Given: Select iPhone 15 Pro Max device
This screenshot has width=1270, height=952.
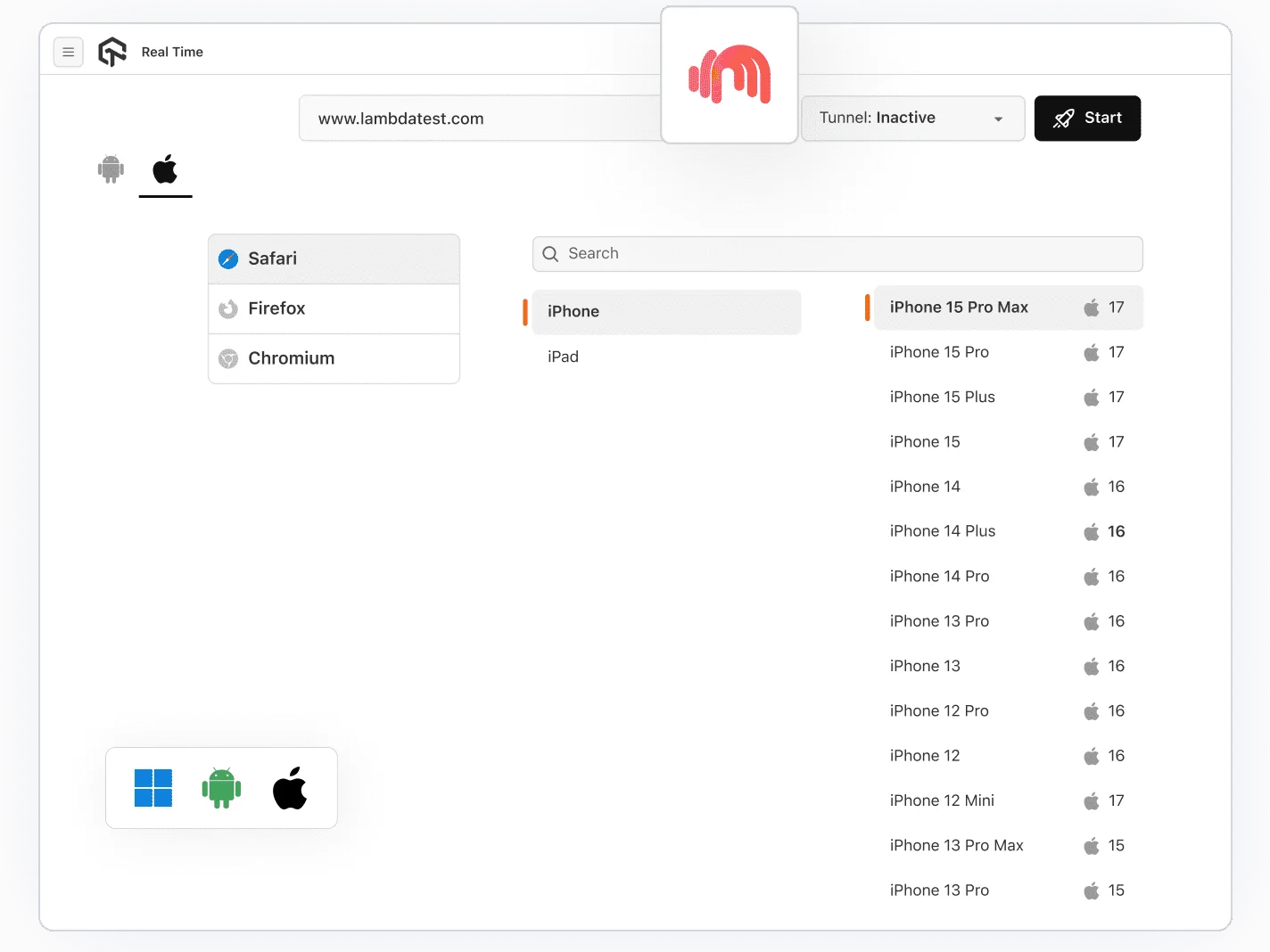Looking at the screenshot, I should point(959,307).
